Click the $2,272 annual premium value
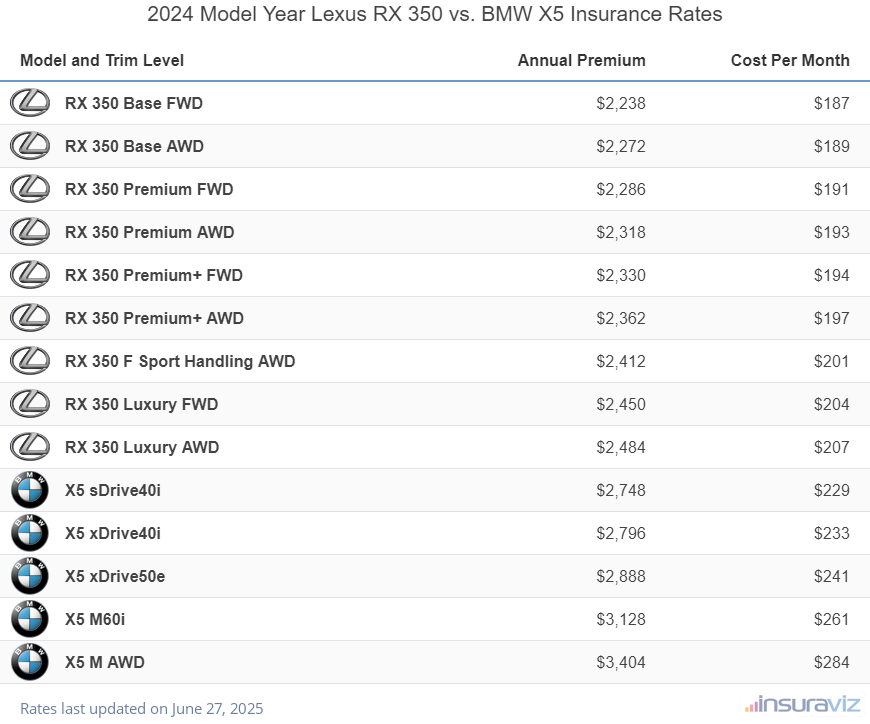Image resolution: width=870 pixels, height=724 pixels. 621,146
